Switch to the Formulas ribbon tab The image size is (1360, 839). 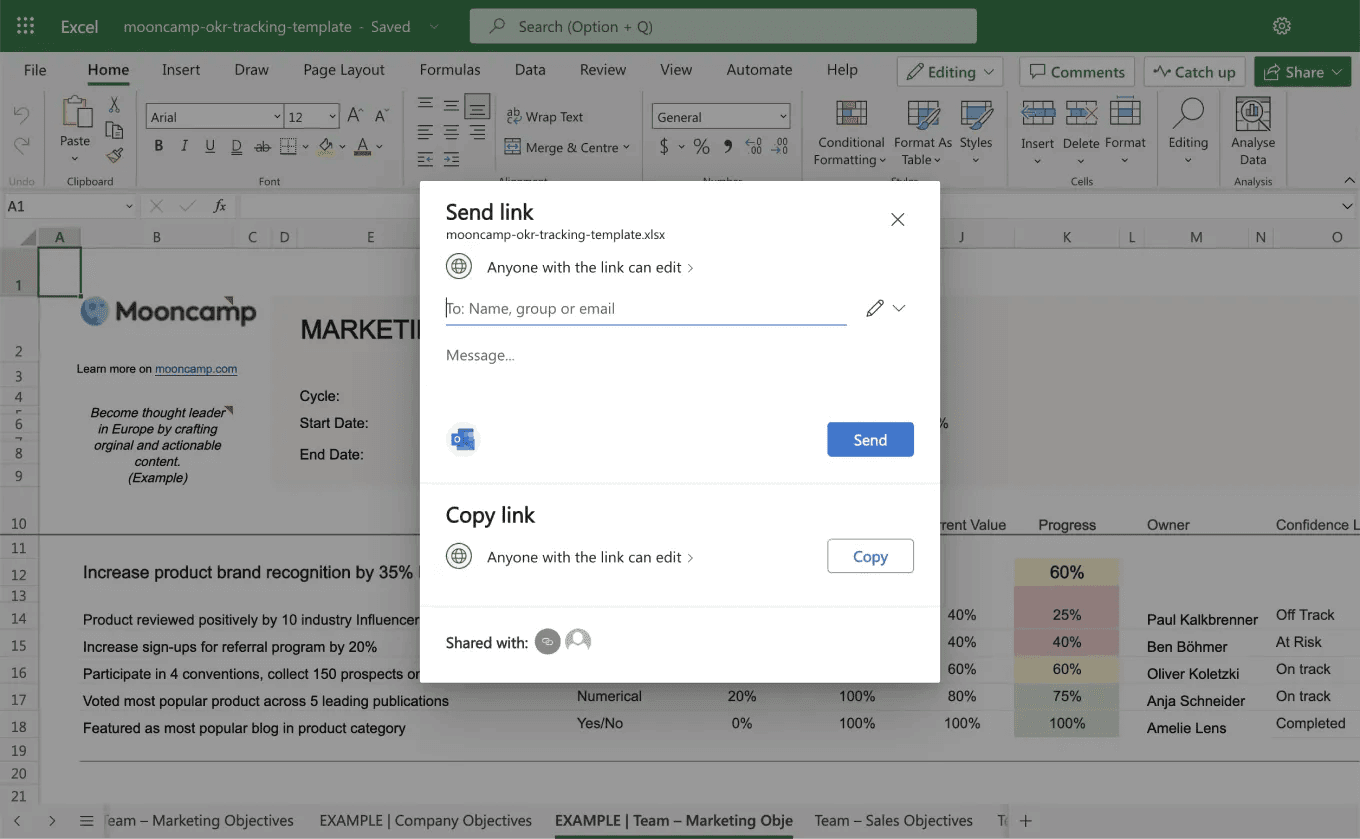[450, 70]
